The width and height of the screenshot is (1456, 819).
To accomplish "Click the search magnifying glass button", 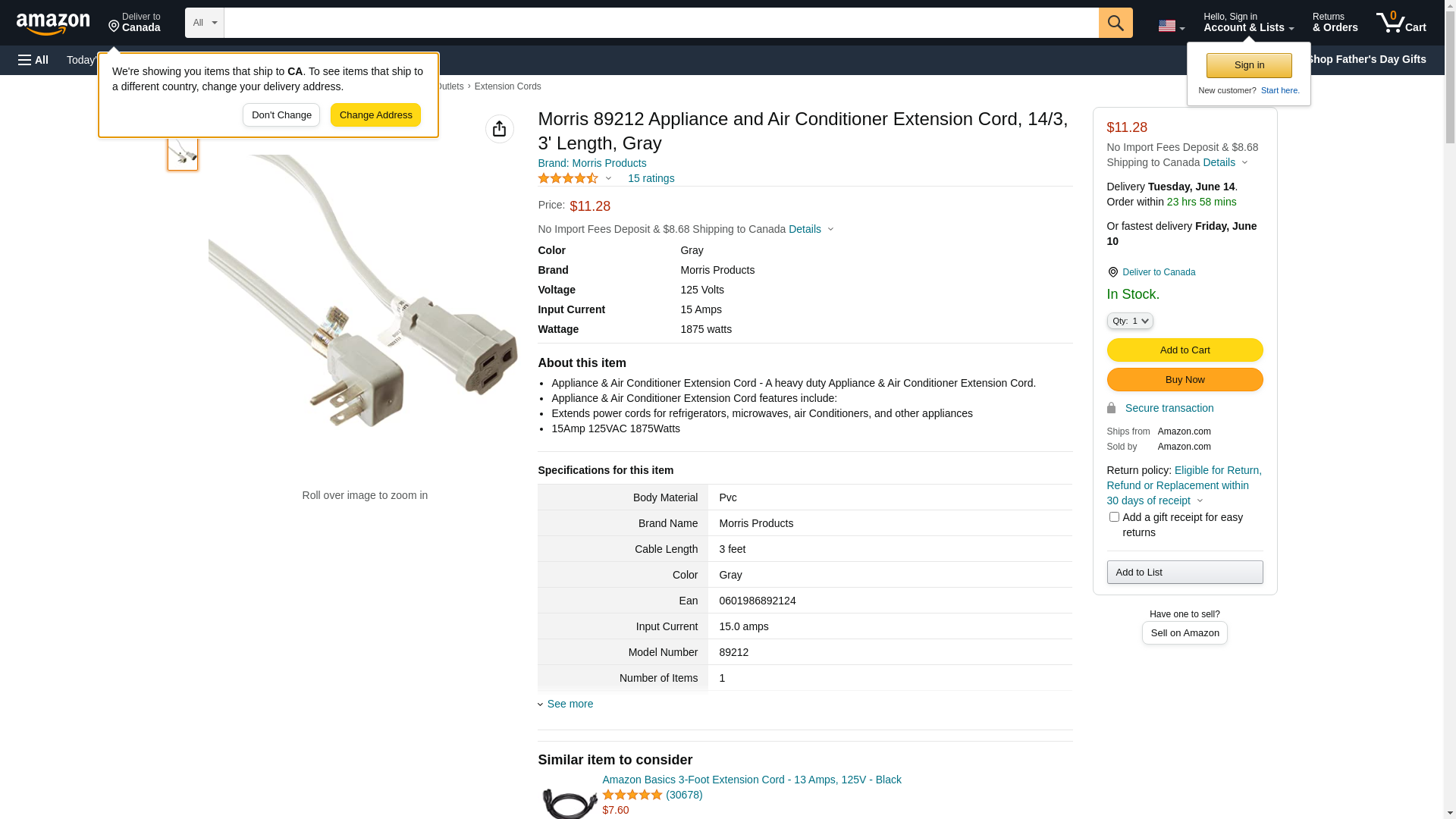I will [1115, 23].
